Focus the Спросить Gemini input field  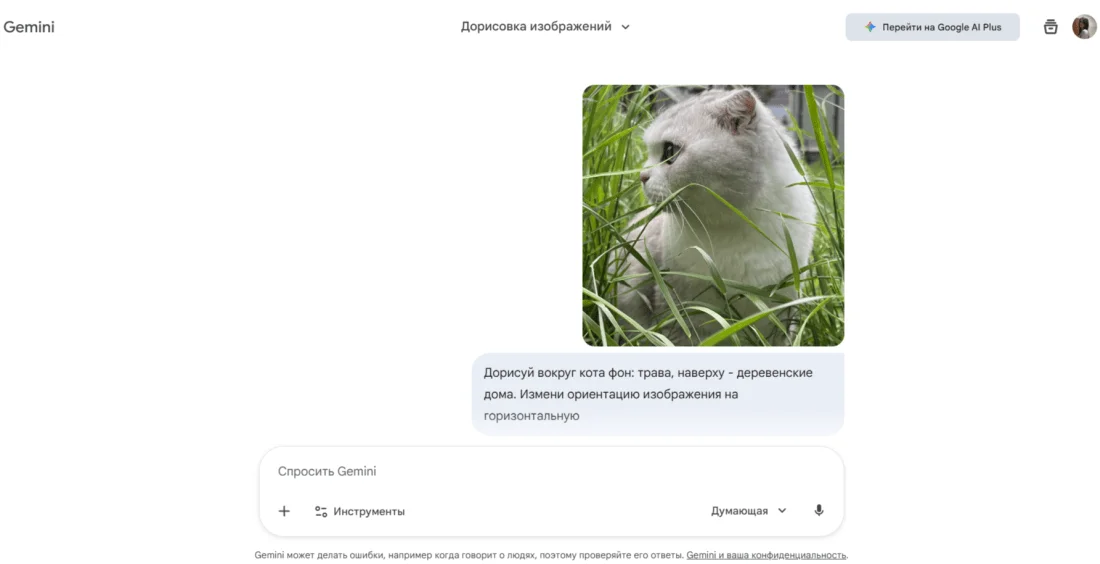(551, 471)
